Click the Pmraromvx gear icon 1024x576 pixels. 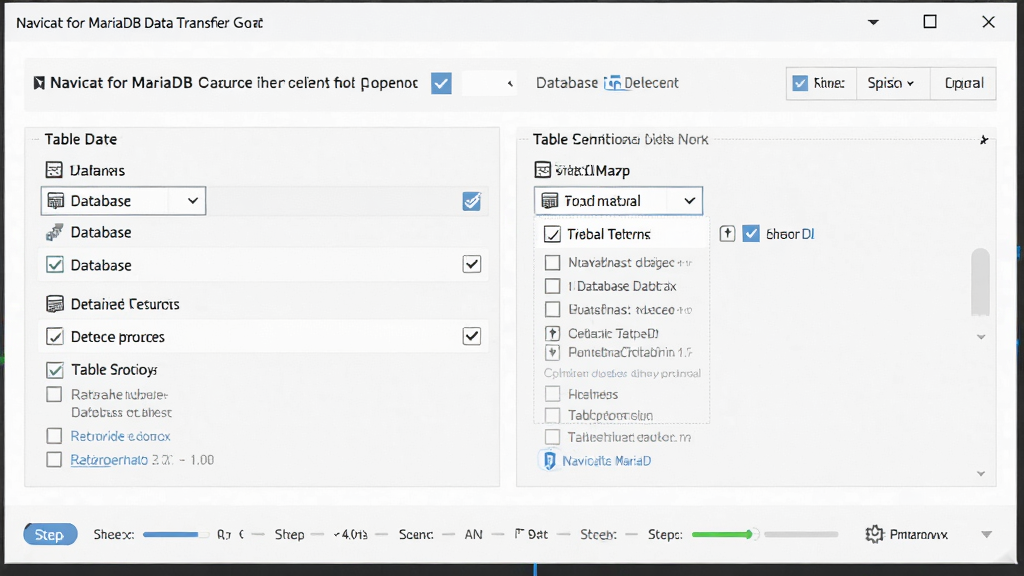874,534
